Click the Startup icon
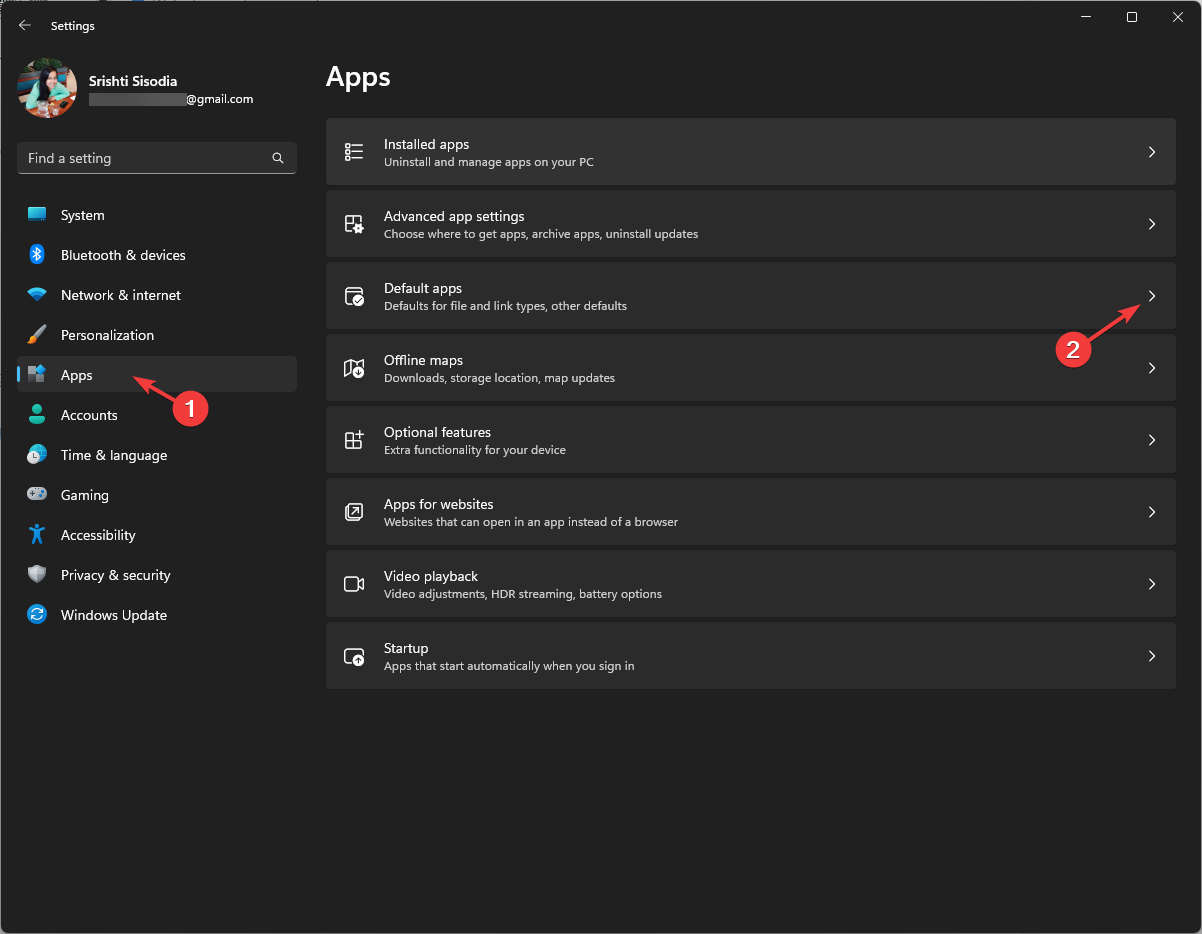1202x934 pixels. pos(353,655)
